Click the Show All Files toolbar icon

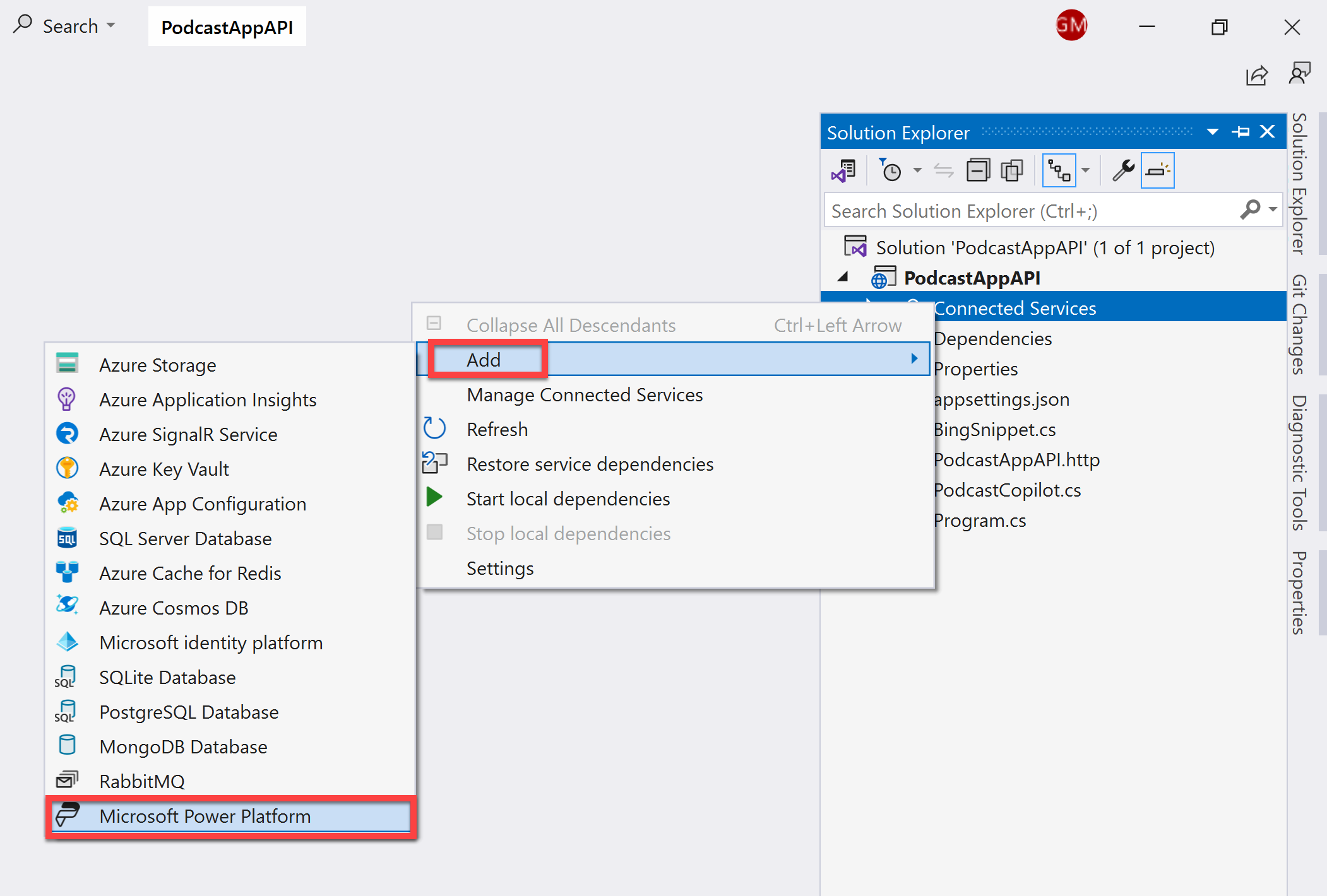coord(1012,170)
